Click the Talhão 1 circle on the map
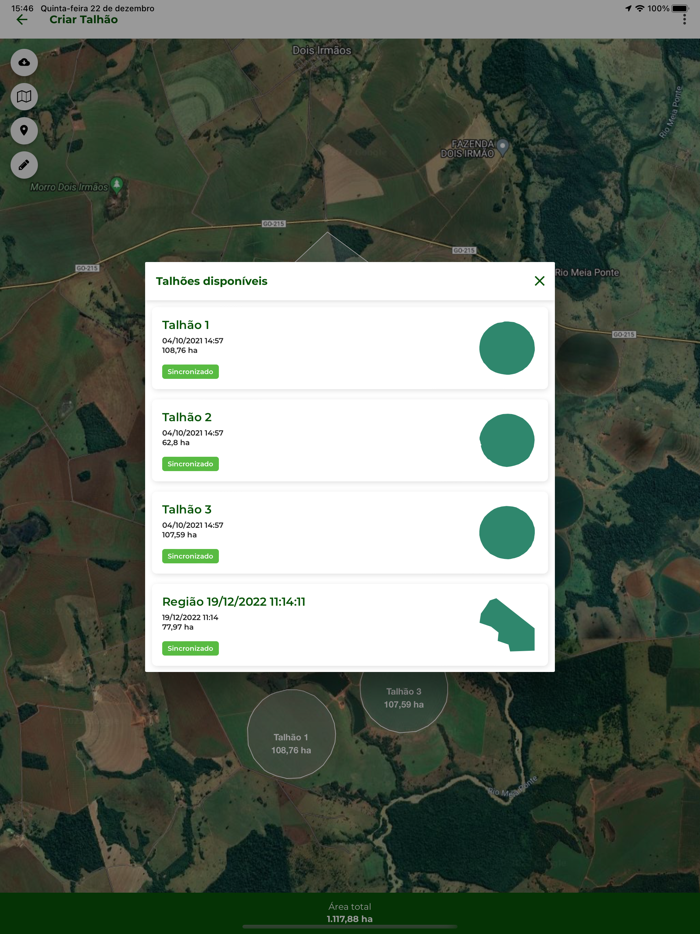This screenshot has width=700, height=934. pos(291,734)
